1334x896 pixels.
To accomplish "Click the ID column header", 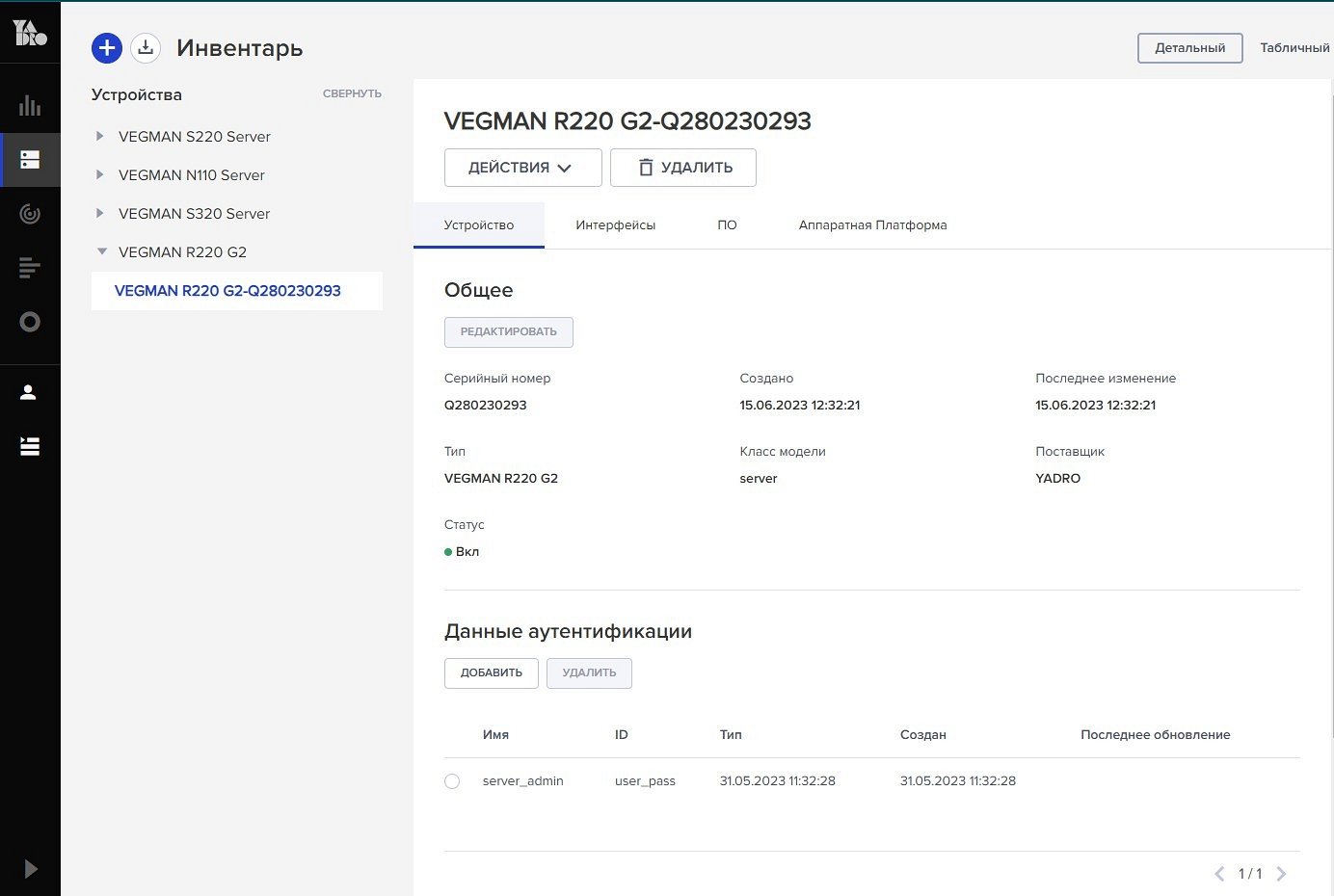I will 622,735.
